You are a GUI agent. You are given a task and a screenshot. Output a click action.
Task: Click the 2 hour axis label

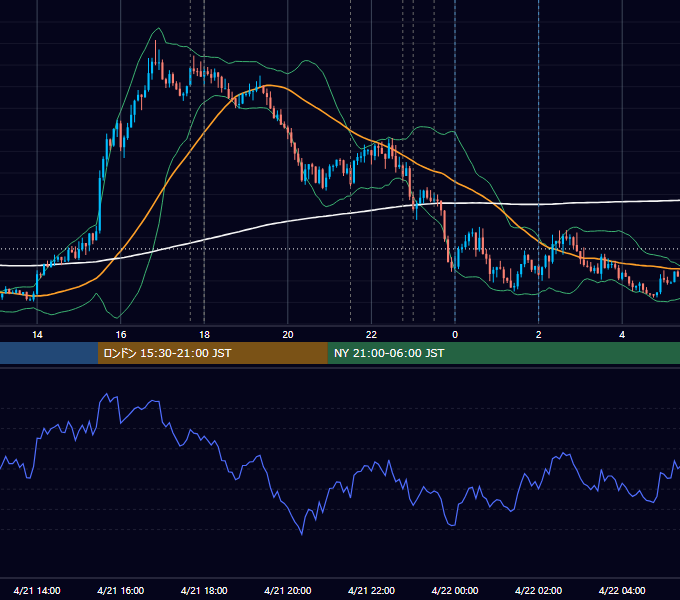[539, 335]
